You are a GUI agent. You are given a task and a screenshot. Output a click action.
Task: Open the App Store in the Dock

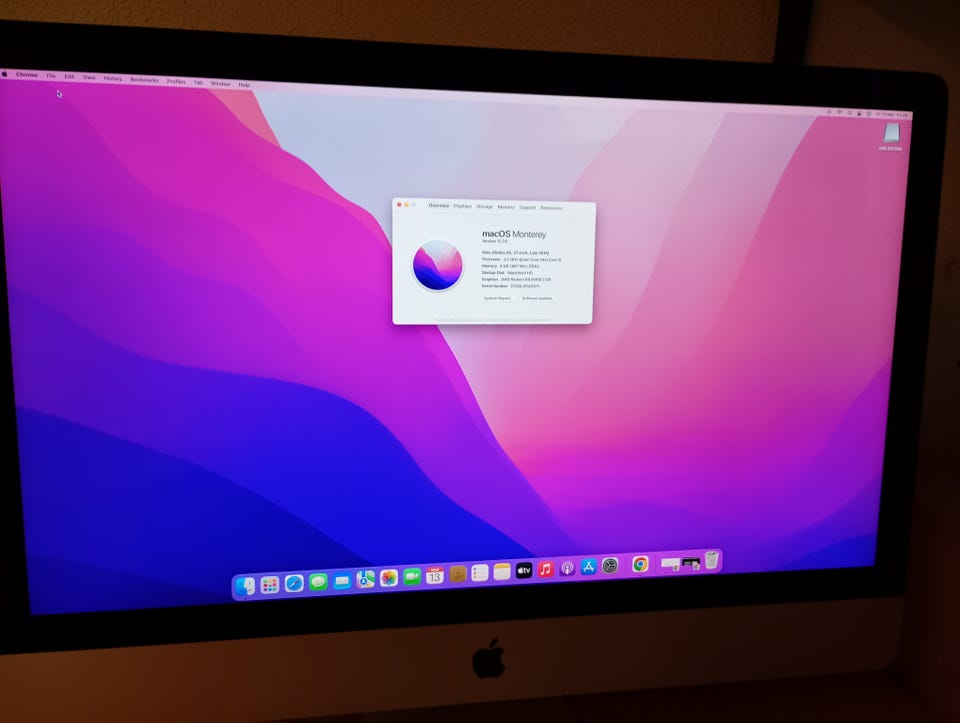click(588, 567)
